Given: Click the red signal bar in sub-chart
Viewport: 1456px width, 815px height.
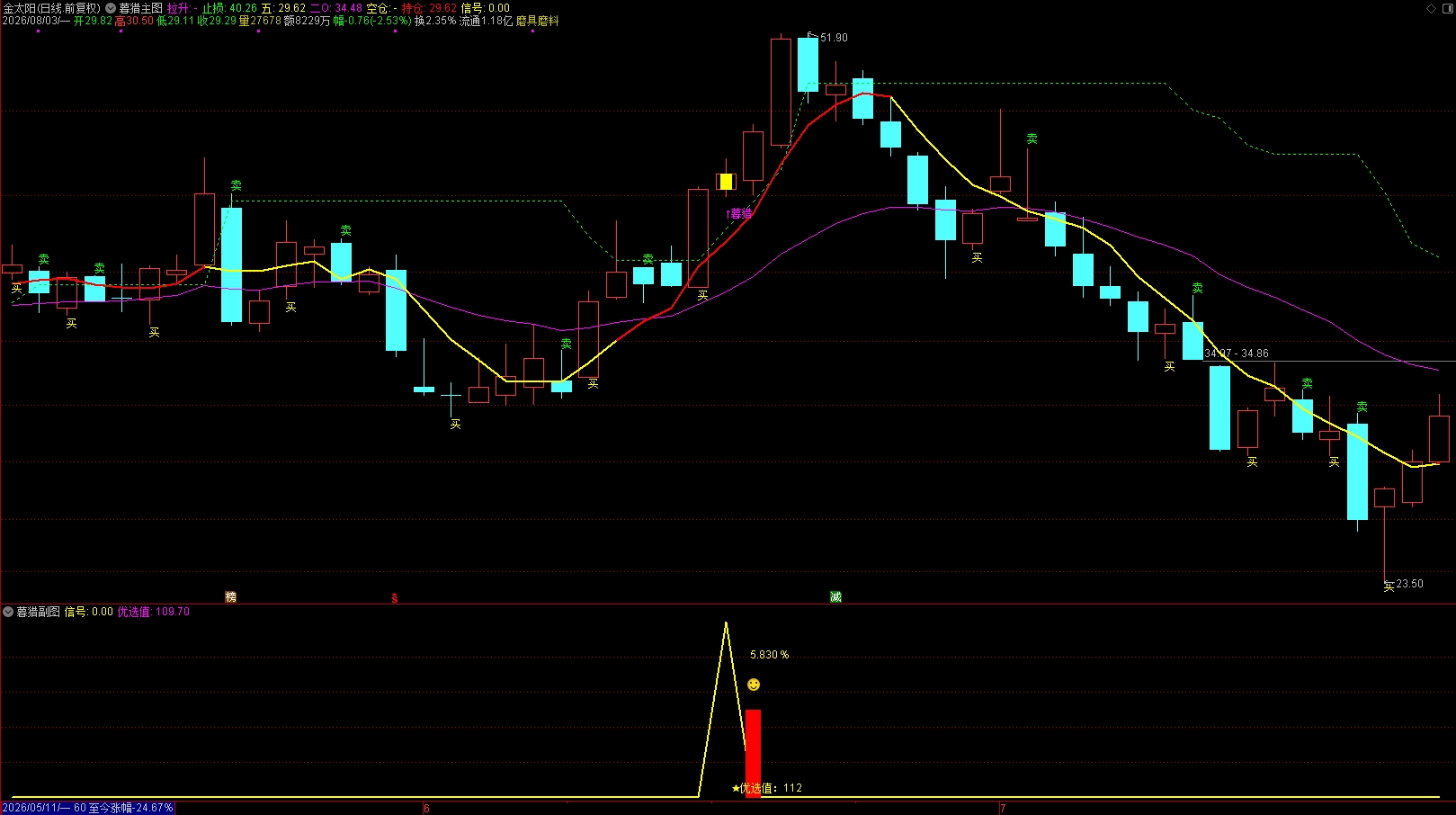Looking at the screenshot, I should (753, 753).
